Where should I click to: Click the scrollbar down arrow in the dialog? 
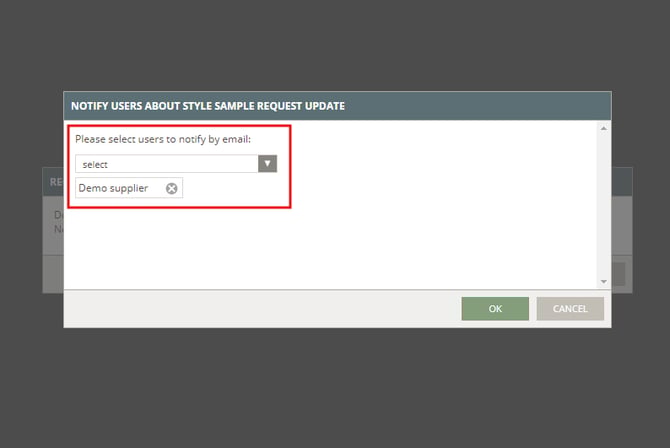tap(603, 282)
